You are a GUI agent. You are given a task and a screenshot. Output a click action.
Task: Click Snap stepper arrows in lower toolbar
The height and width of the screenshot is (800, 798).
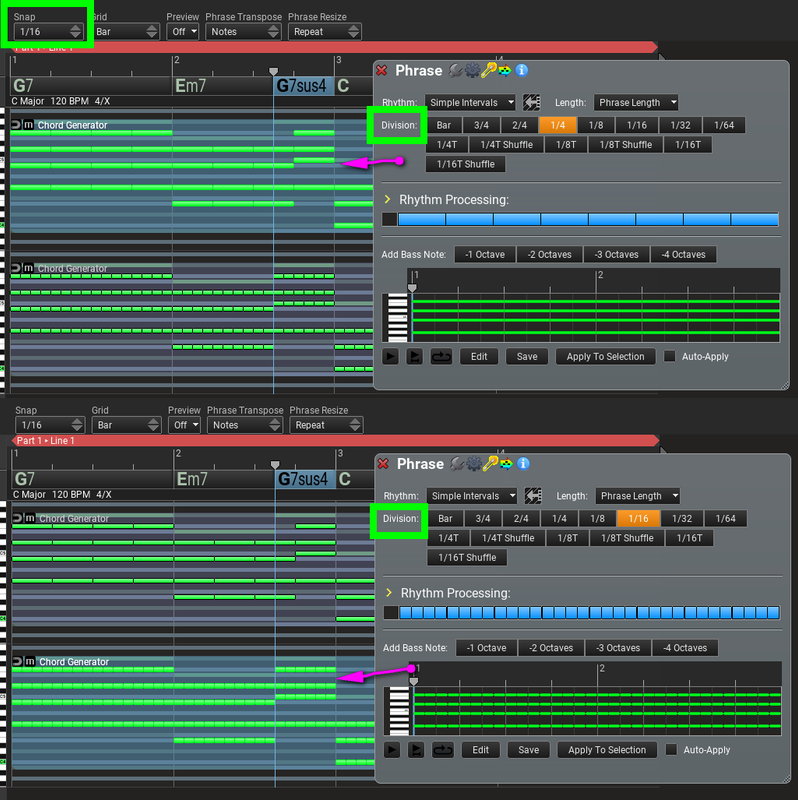(77, 425)
